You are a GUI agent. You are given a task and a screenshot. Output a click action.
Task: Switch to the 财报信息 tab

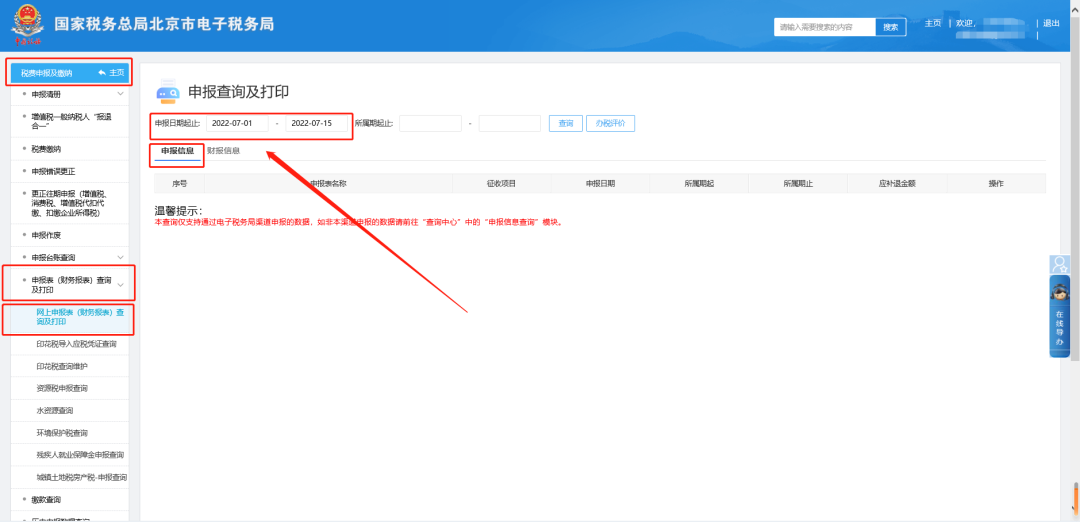pyautogui.click(x=223, y=151)
